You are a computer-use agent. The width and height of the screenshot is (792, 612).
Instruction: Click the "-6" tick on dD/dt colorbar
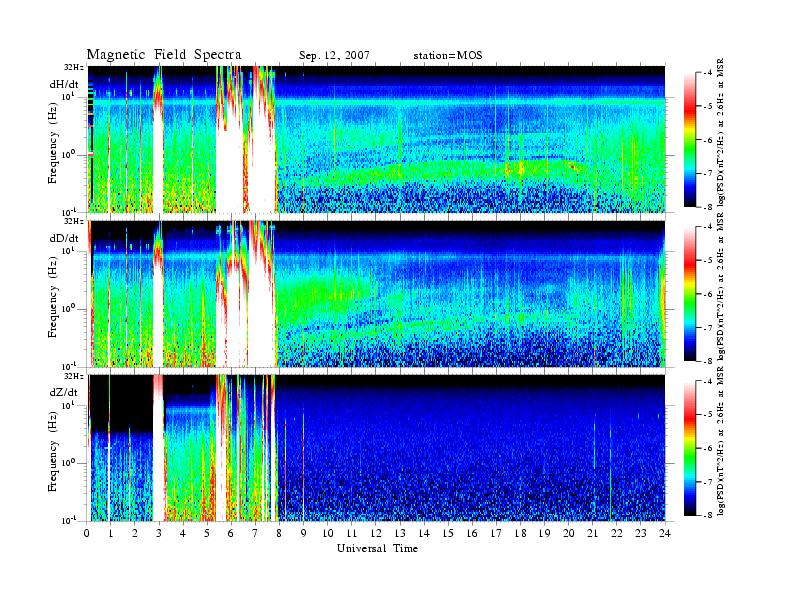click(709, 294)
